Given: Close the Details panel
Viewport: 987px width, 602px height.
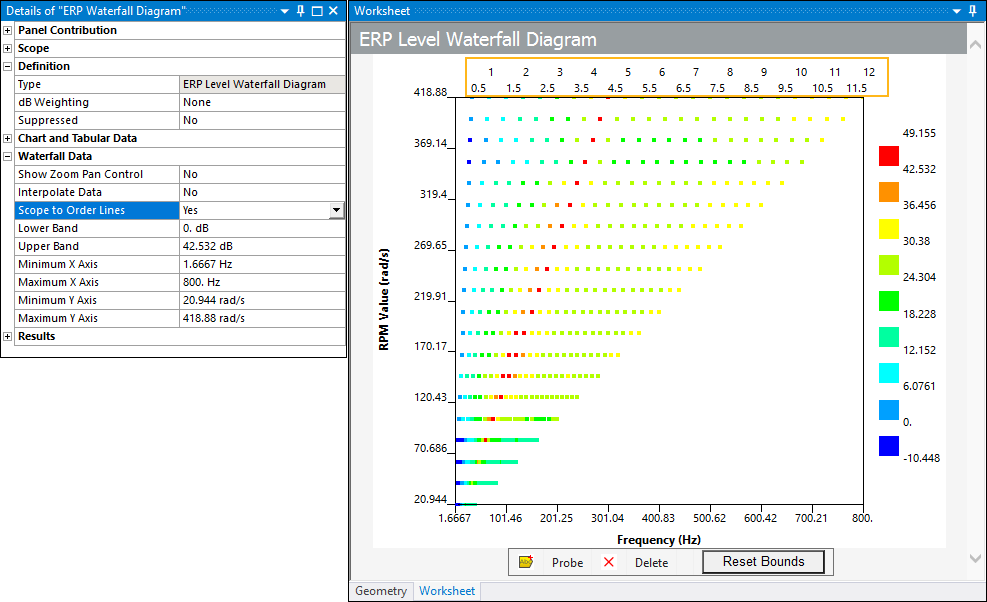Looking at the screenshot, I should (334, 10).
